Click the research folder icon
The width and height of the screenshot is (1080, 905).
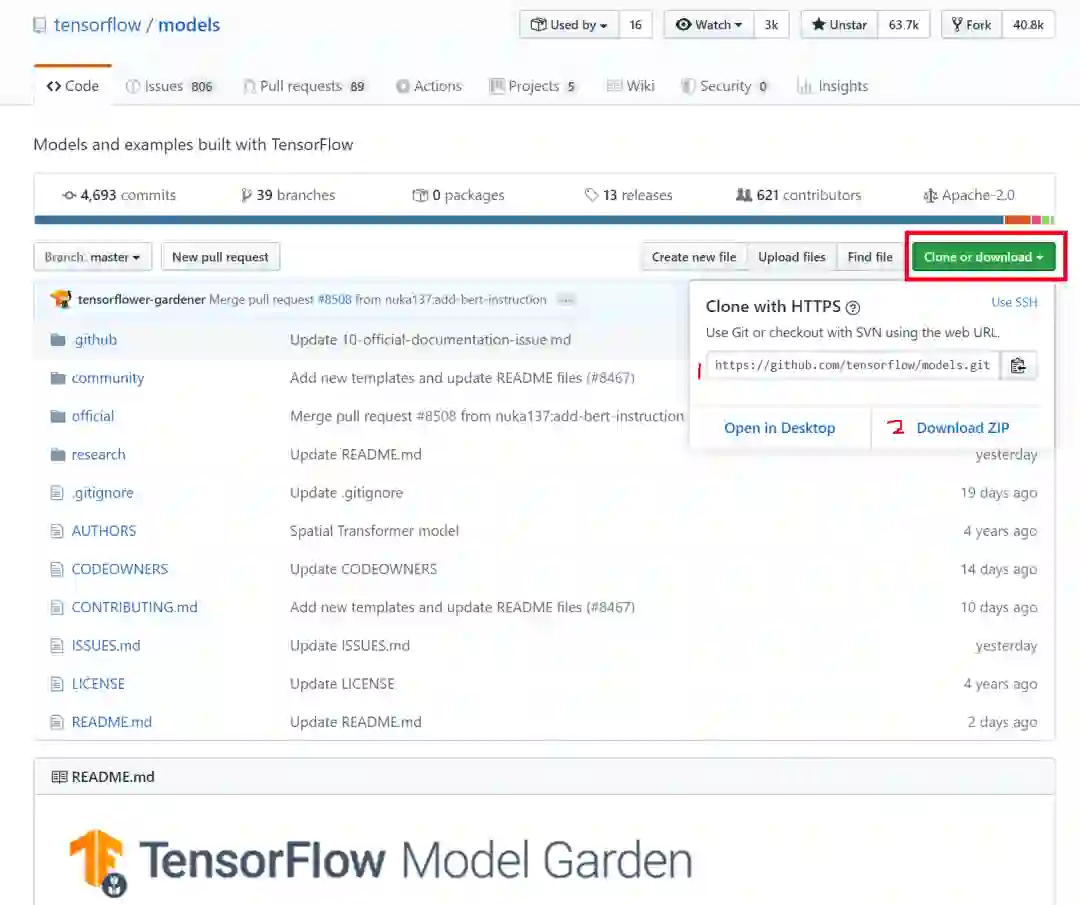point(58,455)
